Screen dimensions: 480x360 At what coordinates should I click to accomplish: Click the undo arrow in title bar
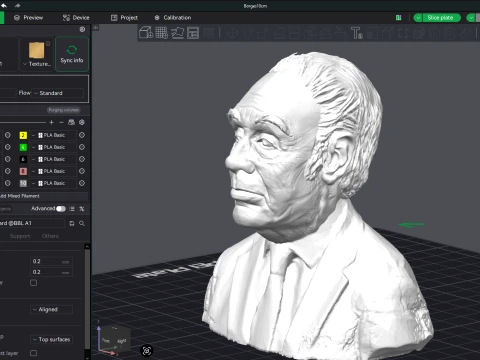click(x=4, y=5)
